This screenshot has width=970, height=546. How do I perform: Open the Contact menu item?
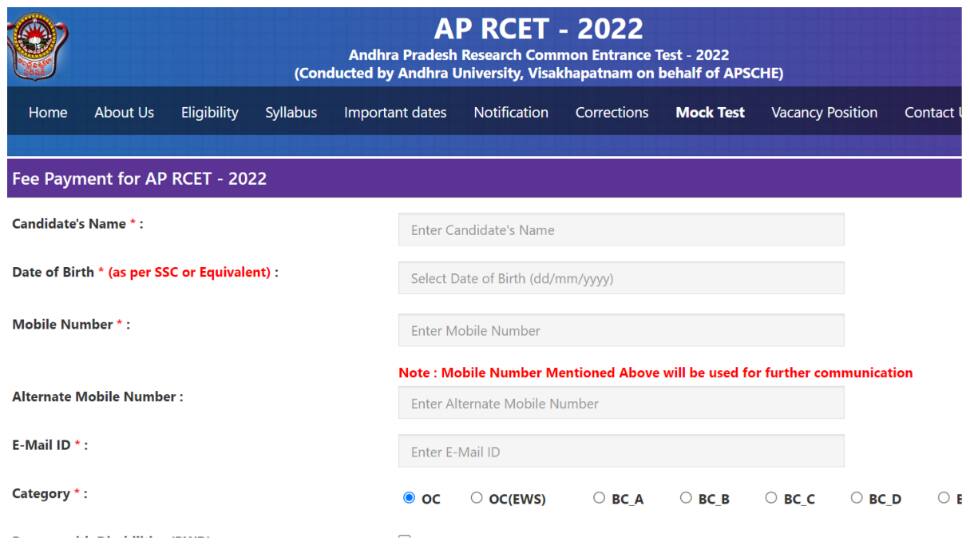(x=933, y=113)
